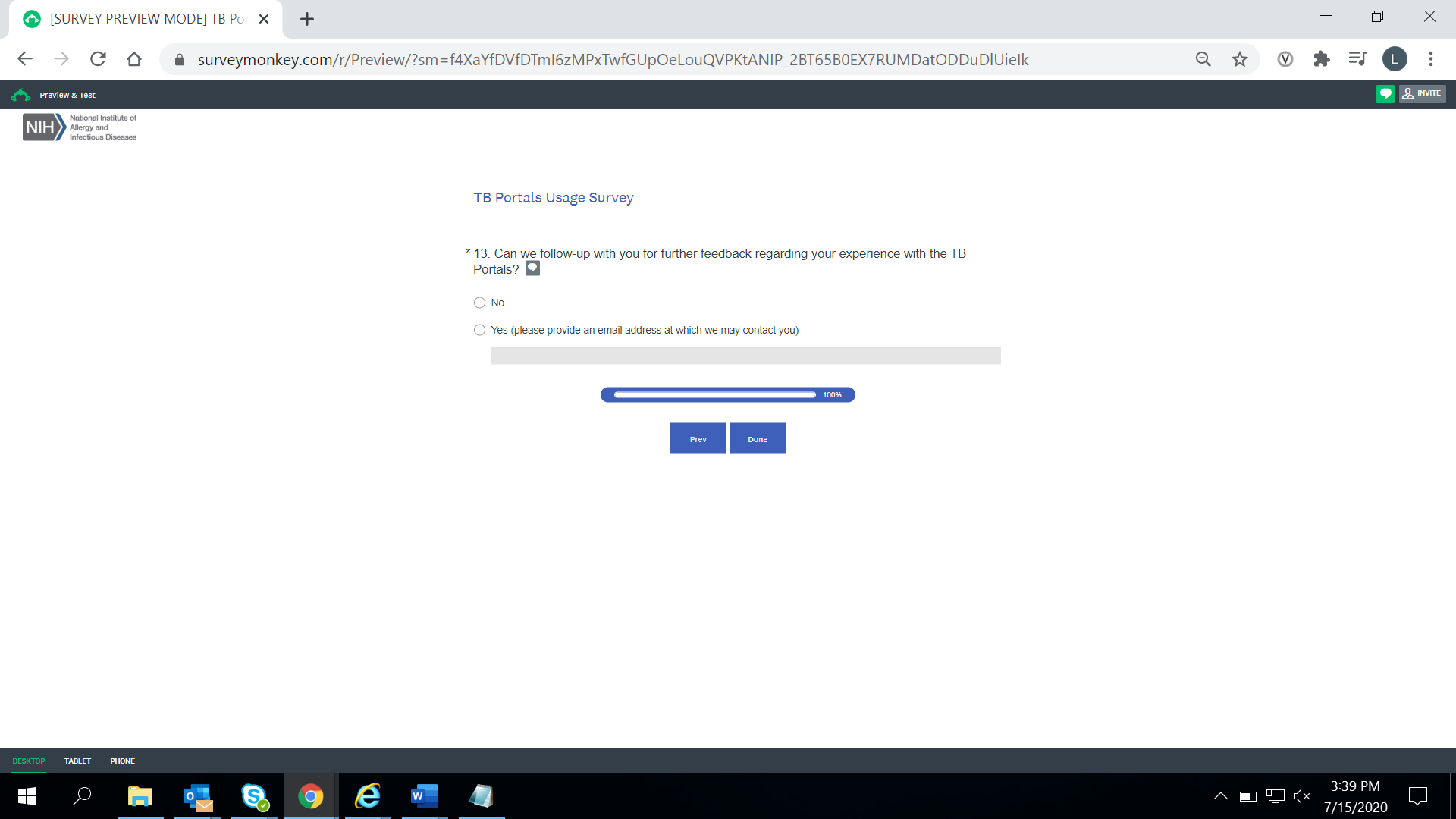Click the 100% survey progress bar

(x=727, y=394)
